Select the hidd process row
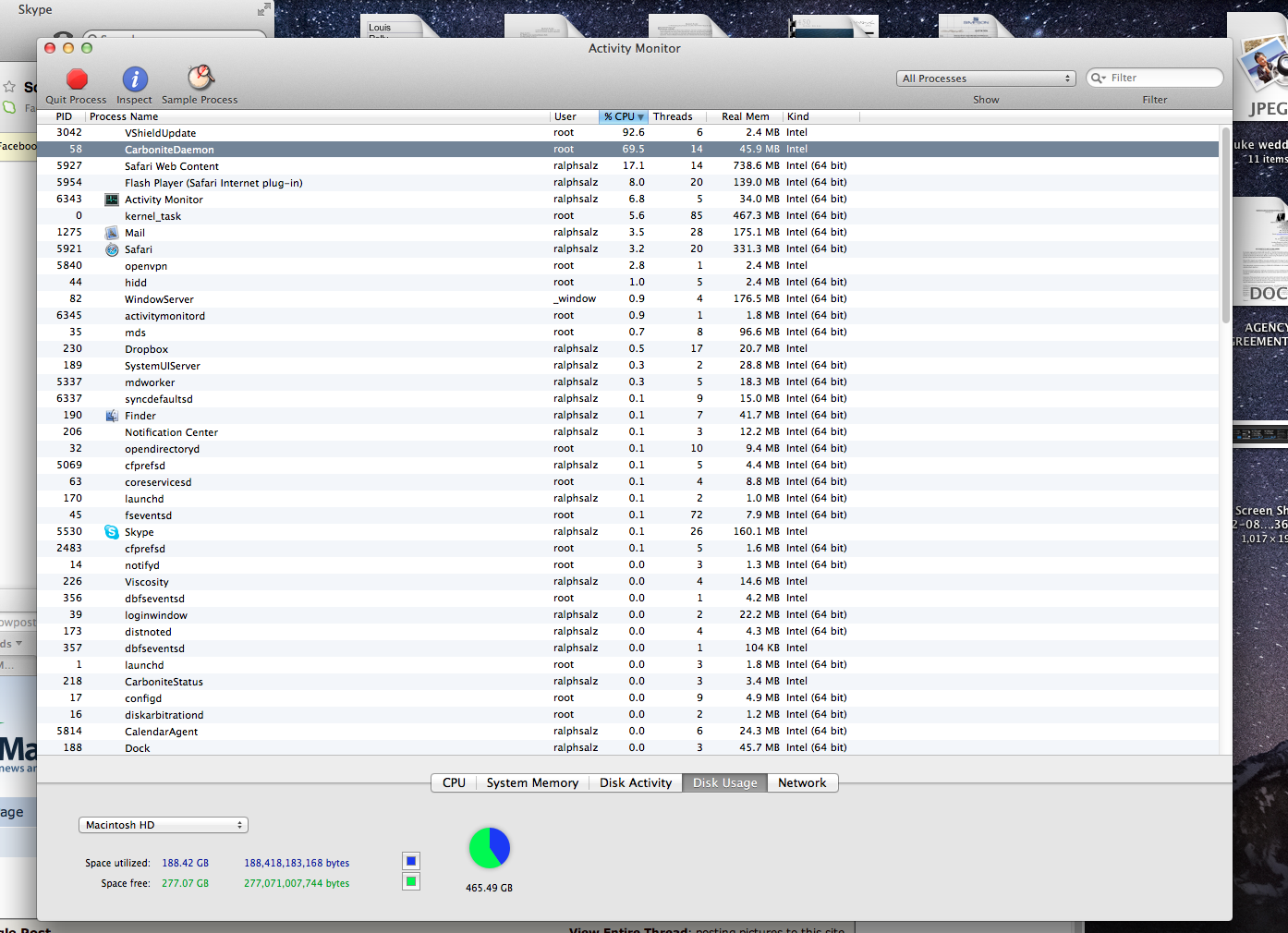The image size is (1288, 933). click(628, 283)
